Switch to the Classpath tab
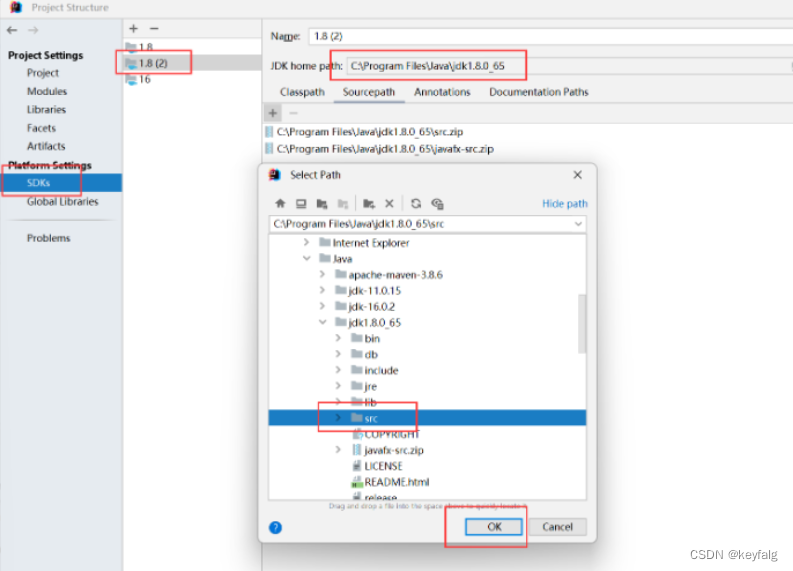This screenshot has height=571, width=793. point(302,92)
